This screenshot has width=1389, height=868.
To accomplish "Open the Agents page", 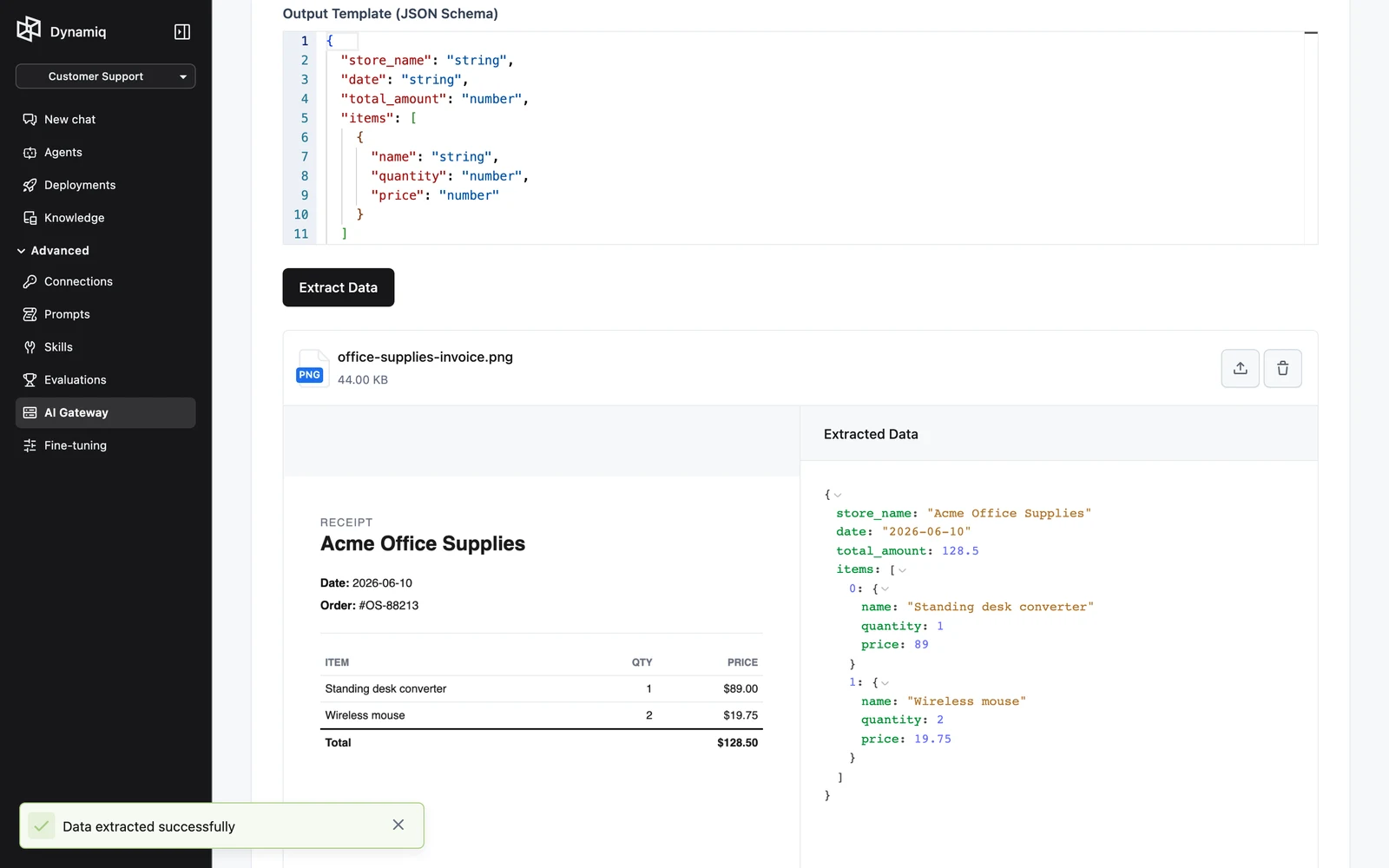I will [105, 152].
